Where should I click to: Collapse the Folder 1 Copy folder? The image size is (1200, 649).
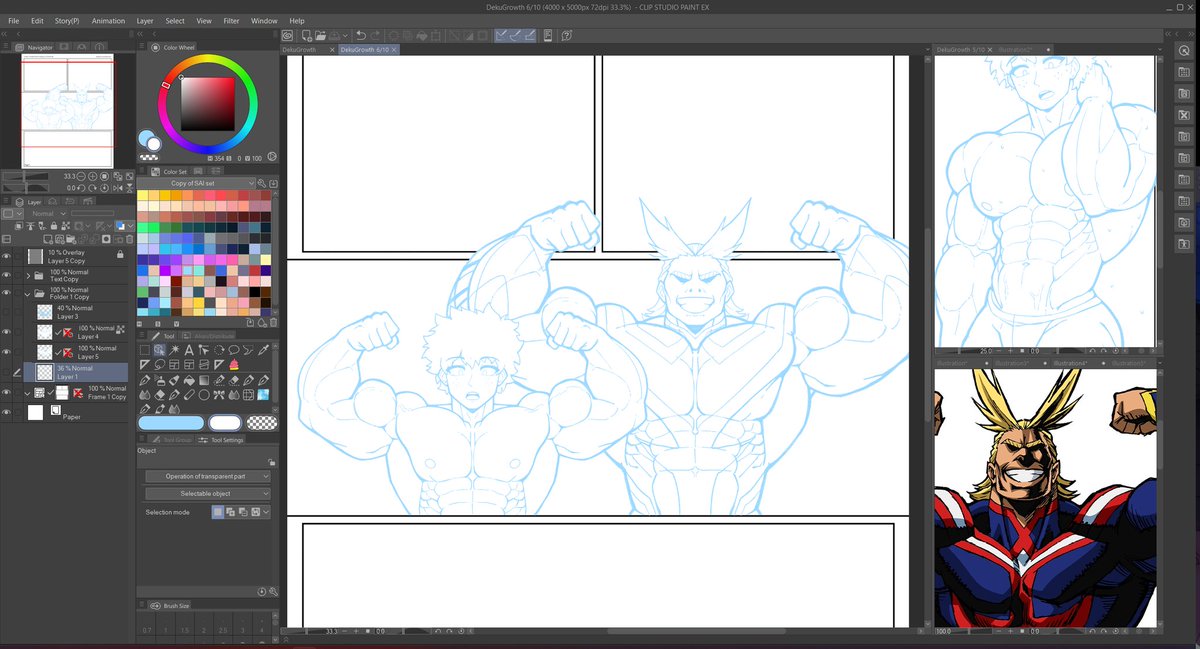click(28, 294)
